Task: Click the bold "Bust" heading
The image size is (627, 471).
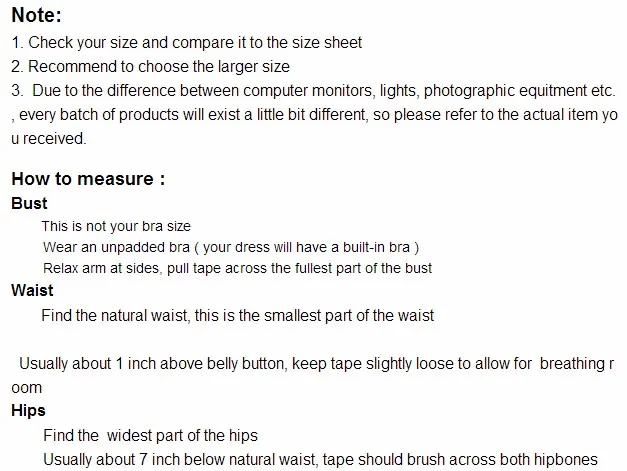Action: click(29, 203)
